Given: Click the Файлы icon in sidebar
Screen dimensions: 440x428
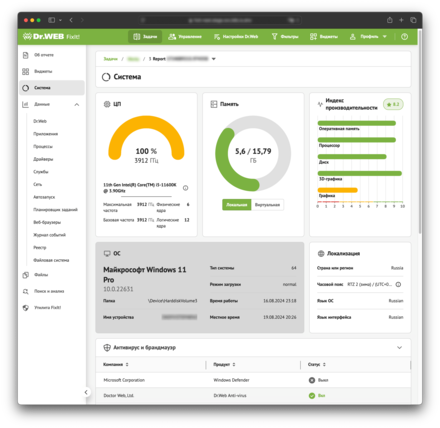Looking at the screenshot, I should coord(26,275).
